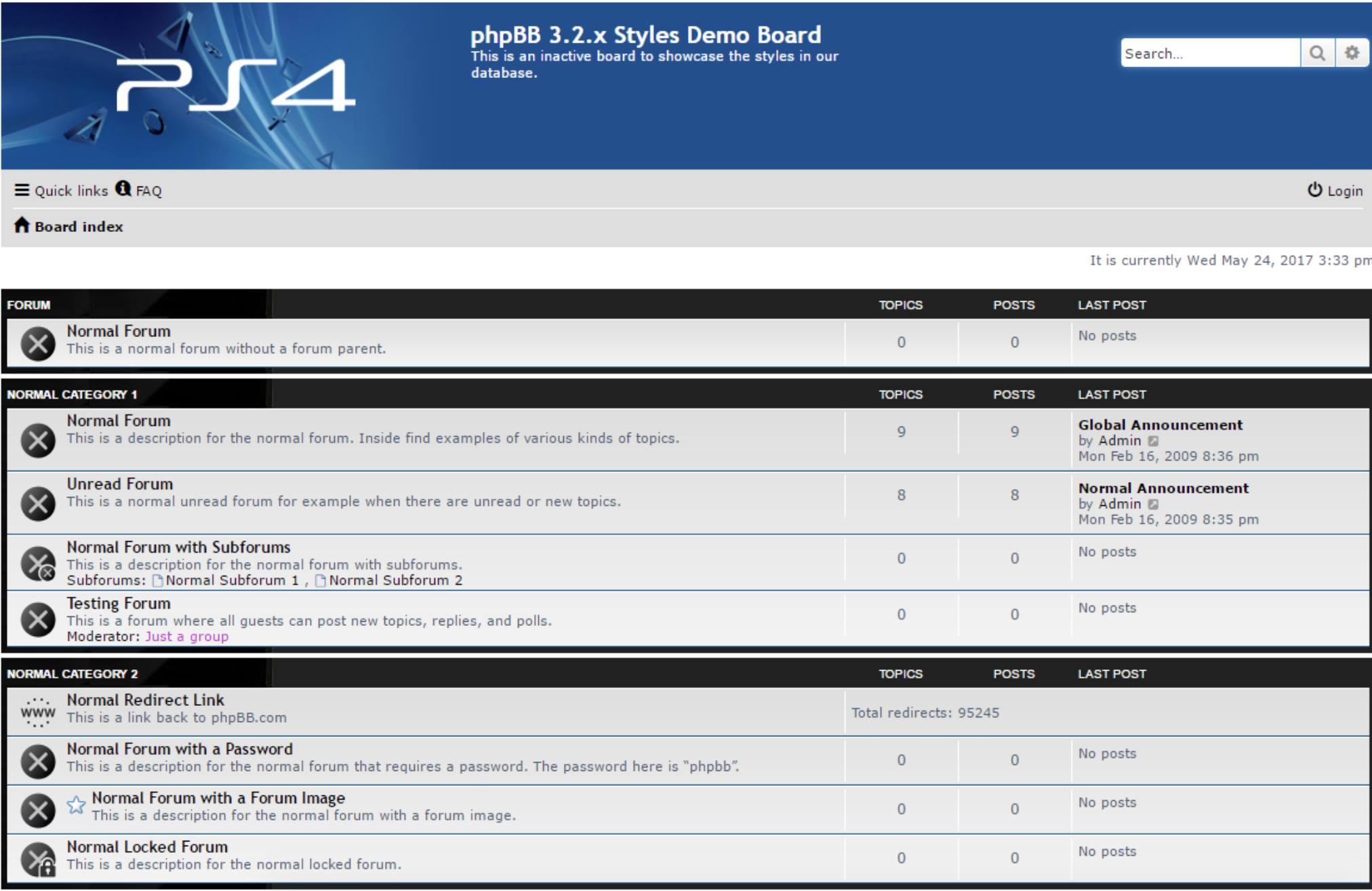Click the forum image star icon
Screen dimensions: 1372x891
click(76, 806)
